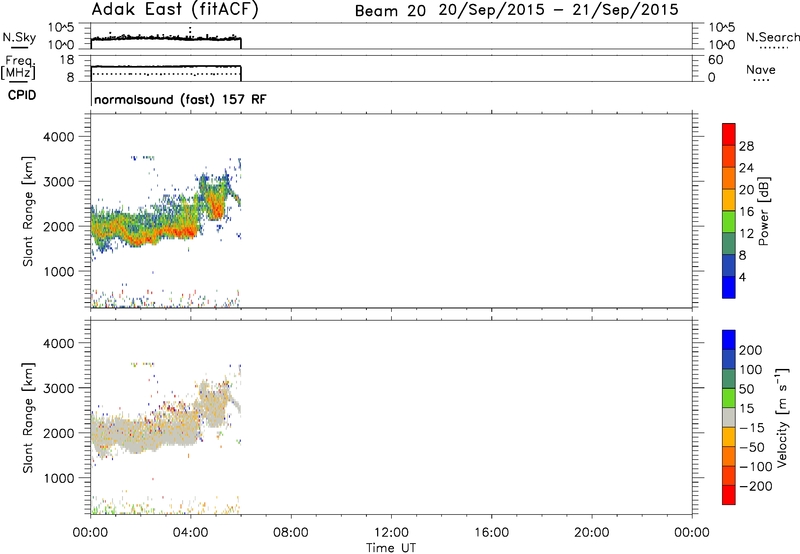Click the 4 value on the power scale

tap(742, 277)
